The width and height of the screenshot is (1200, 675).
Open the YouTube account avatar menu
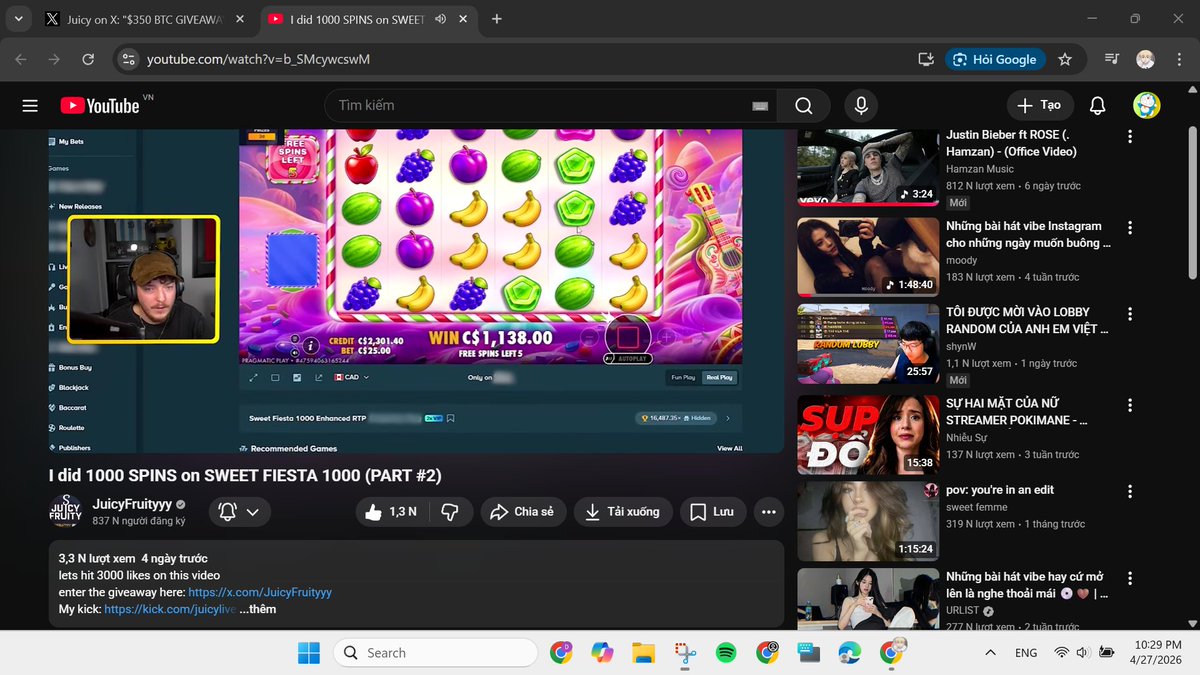(x=1146, y=105)
